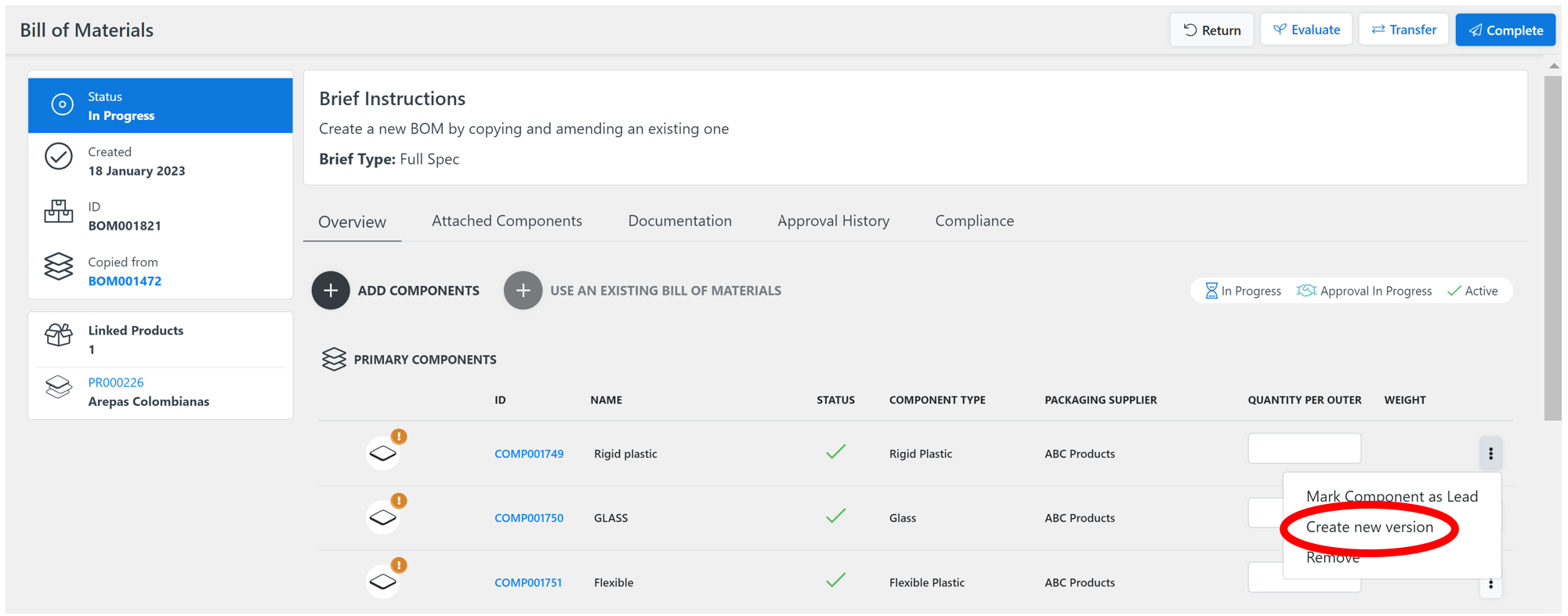Open component COMP001749 link
1568x616 pixels.
[x=529, y=454]
